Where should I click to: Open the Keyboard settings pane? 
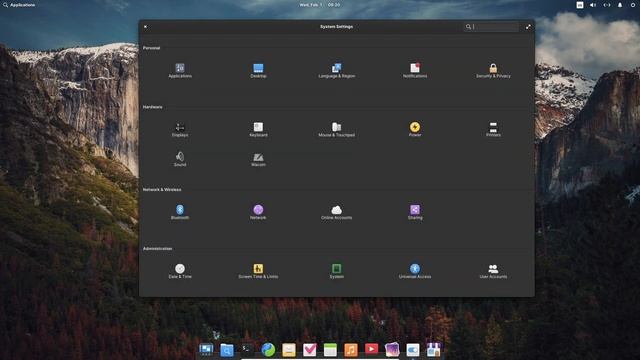[258, 129]
